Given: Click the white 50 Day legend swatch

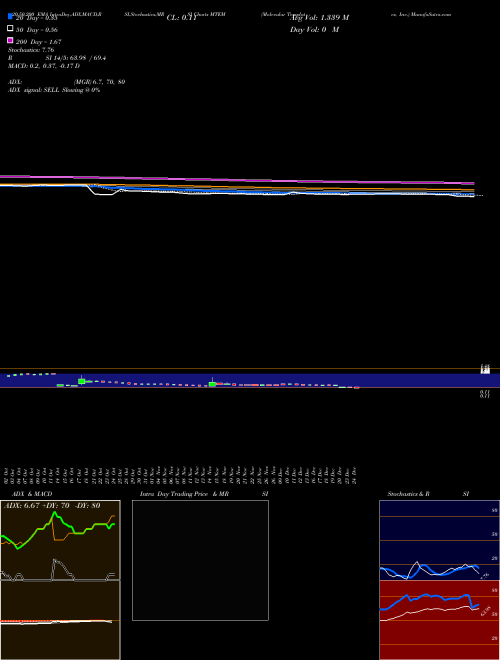Looking at the screenshot, I should 10,29.
